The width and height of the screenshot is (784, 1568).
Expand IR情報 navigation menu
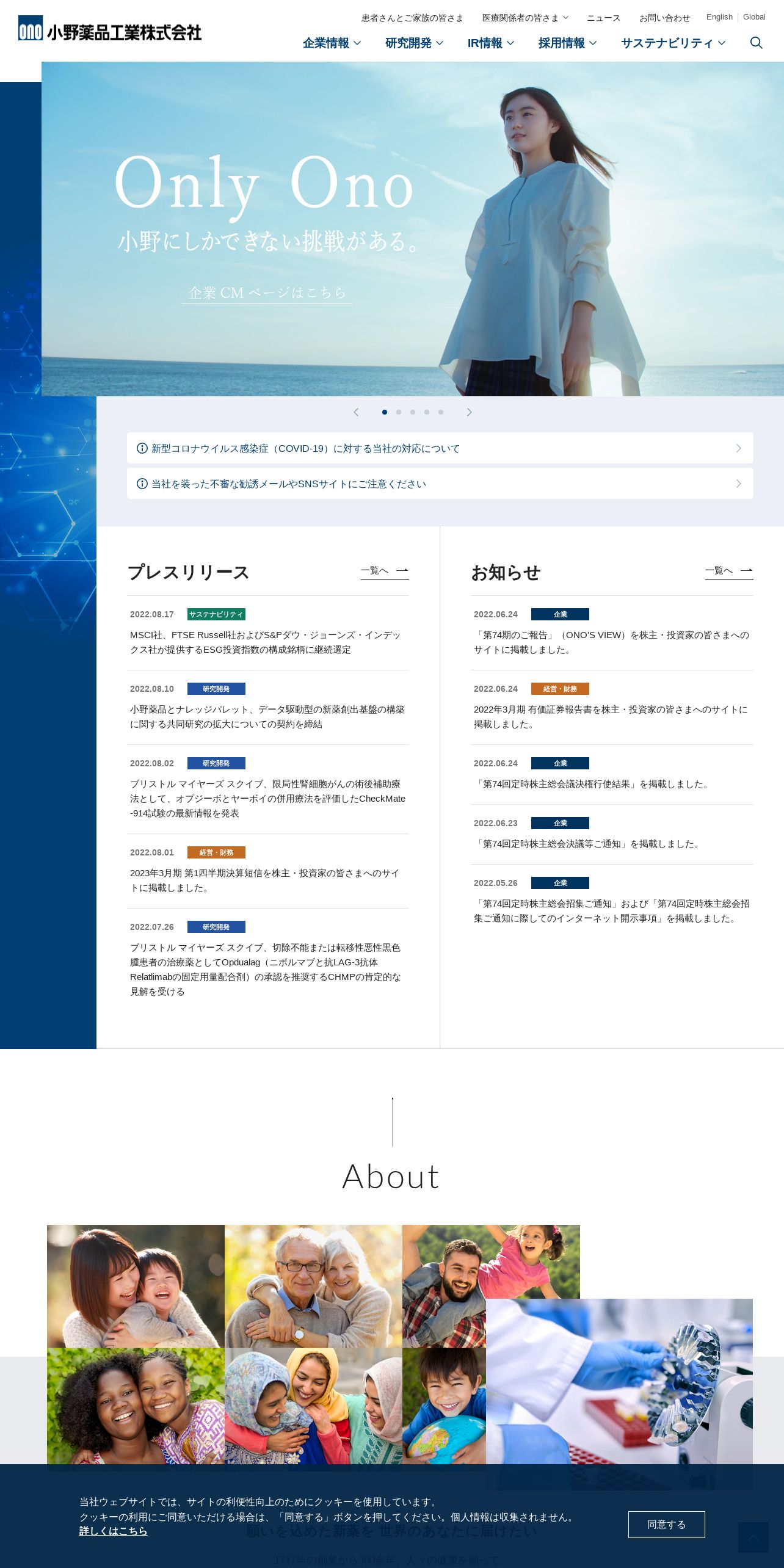click(491, 43)
